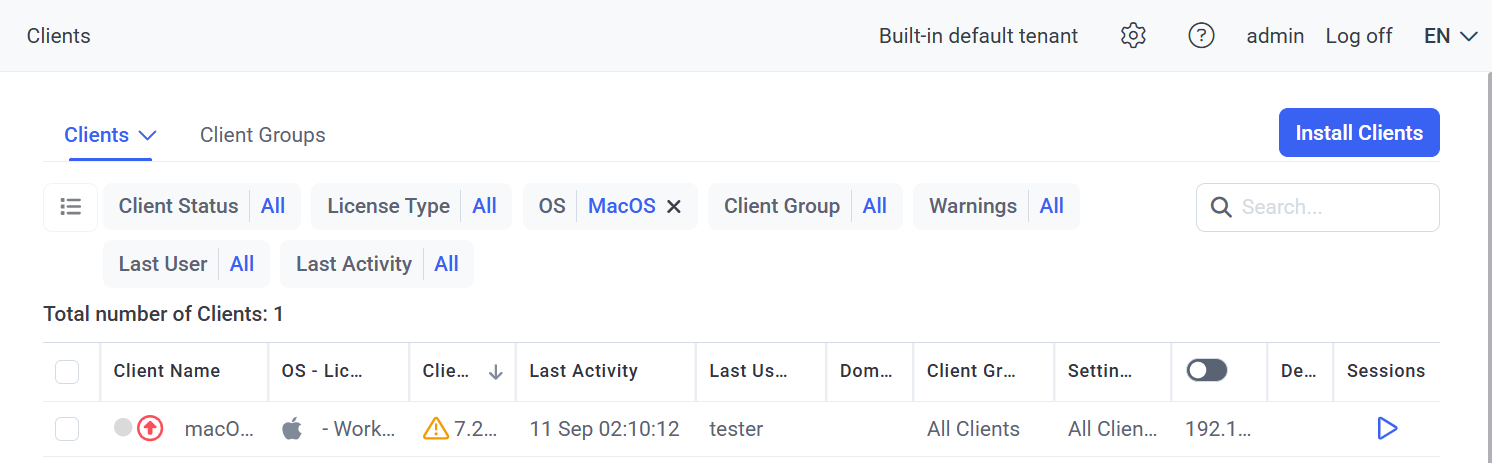This screenshot has height=463, width=1492.
Task: Click the Search input field
Action: pos(1330,207)
